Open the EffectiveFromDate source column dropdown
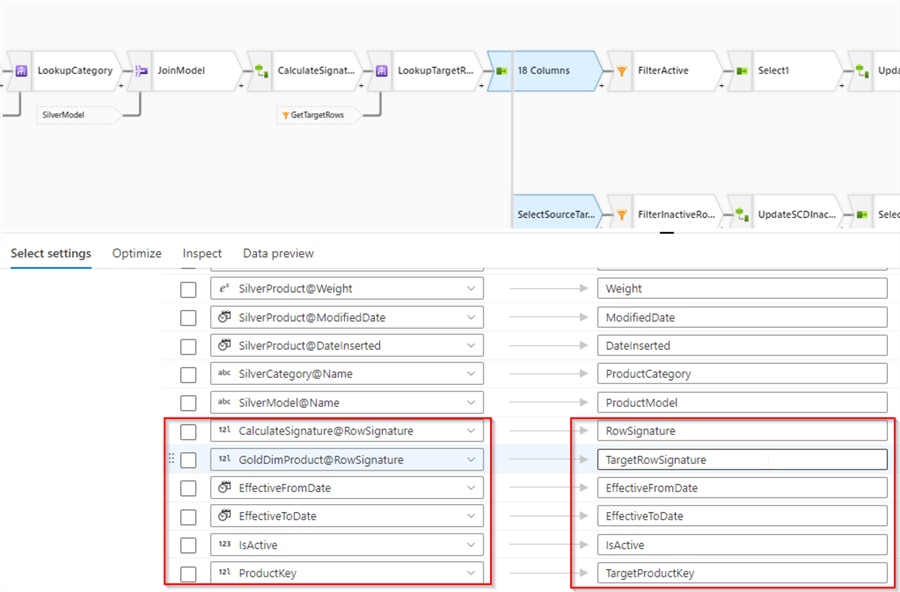900x592 pixels. point(471,488)
